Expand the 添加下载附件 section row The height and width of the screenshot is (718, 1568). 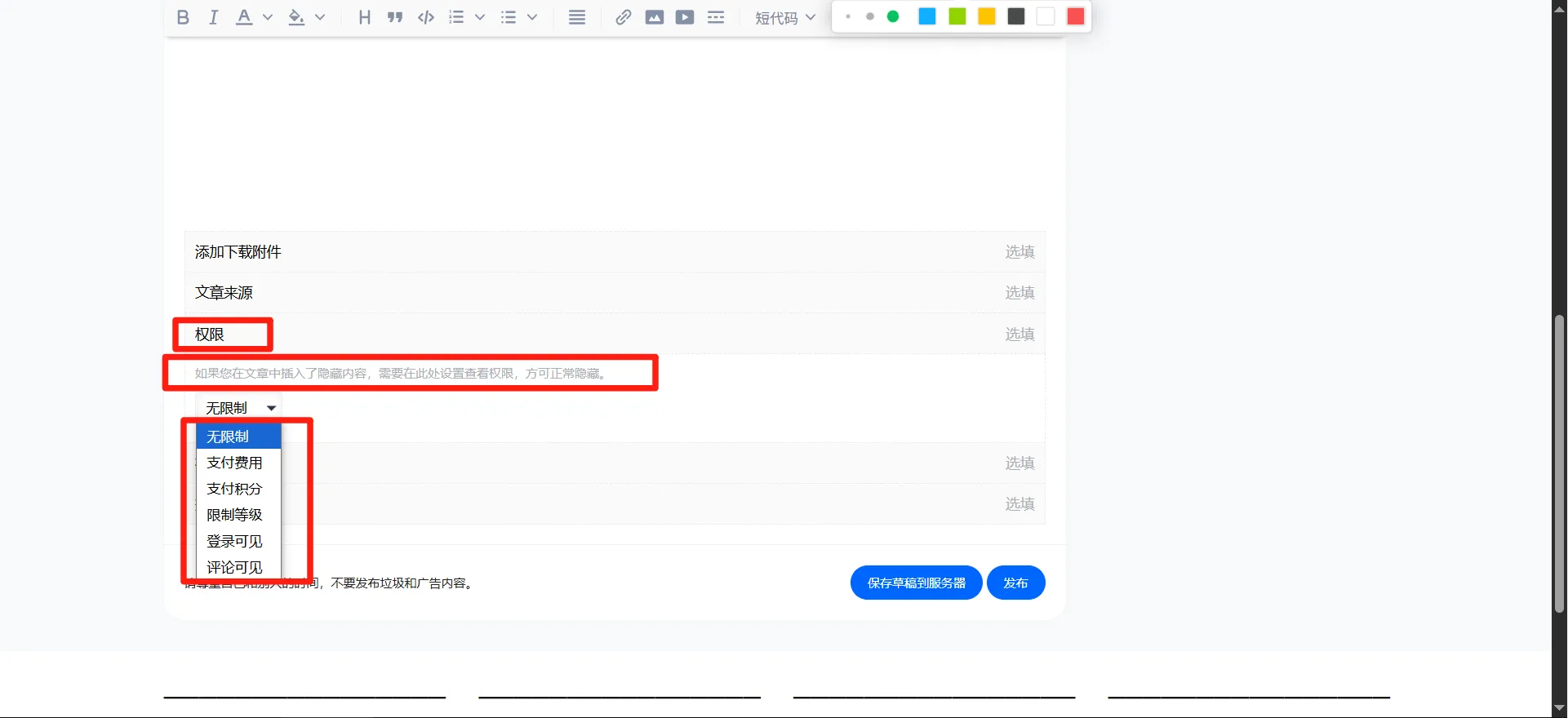click(614, 252)
